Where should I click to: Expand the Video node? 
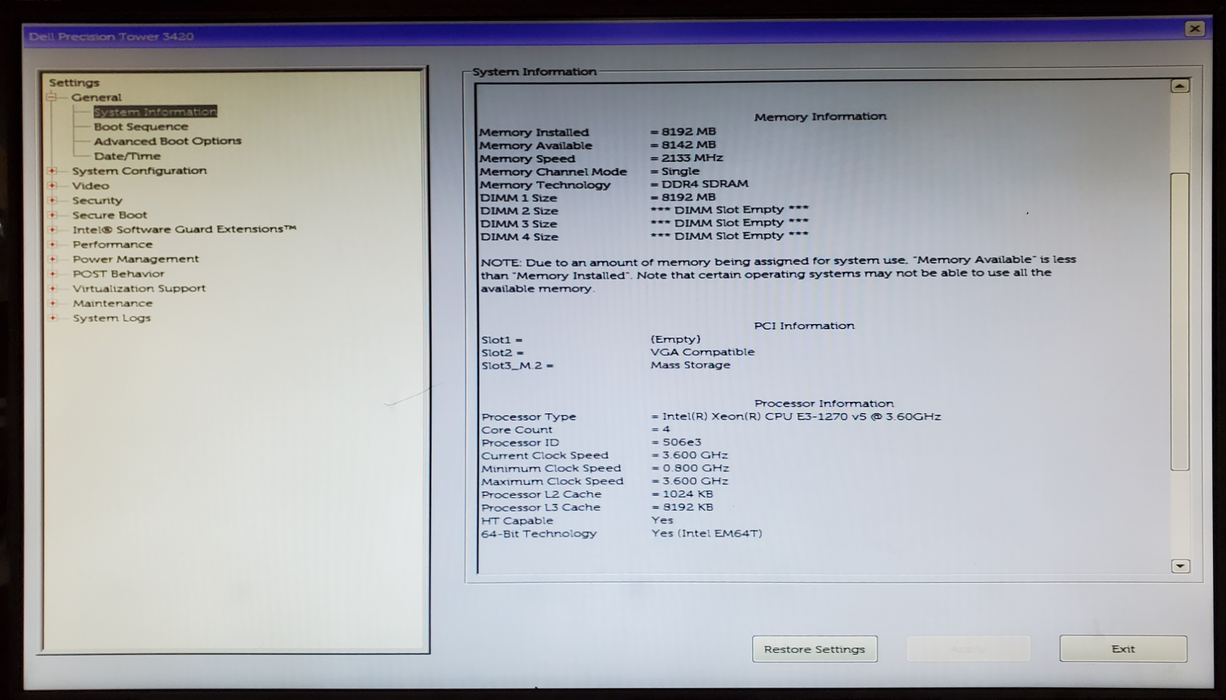pos(52,185)
